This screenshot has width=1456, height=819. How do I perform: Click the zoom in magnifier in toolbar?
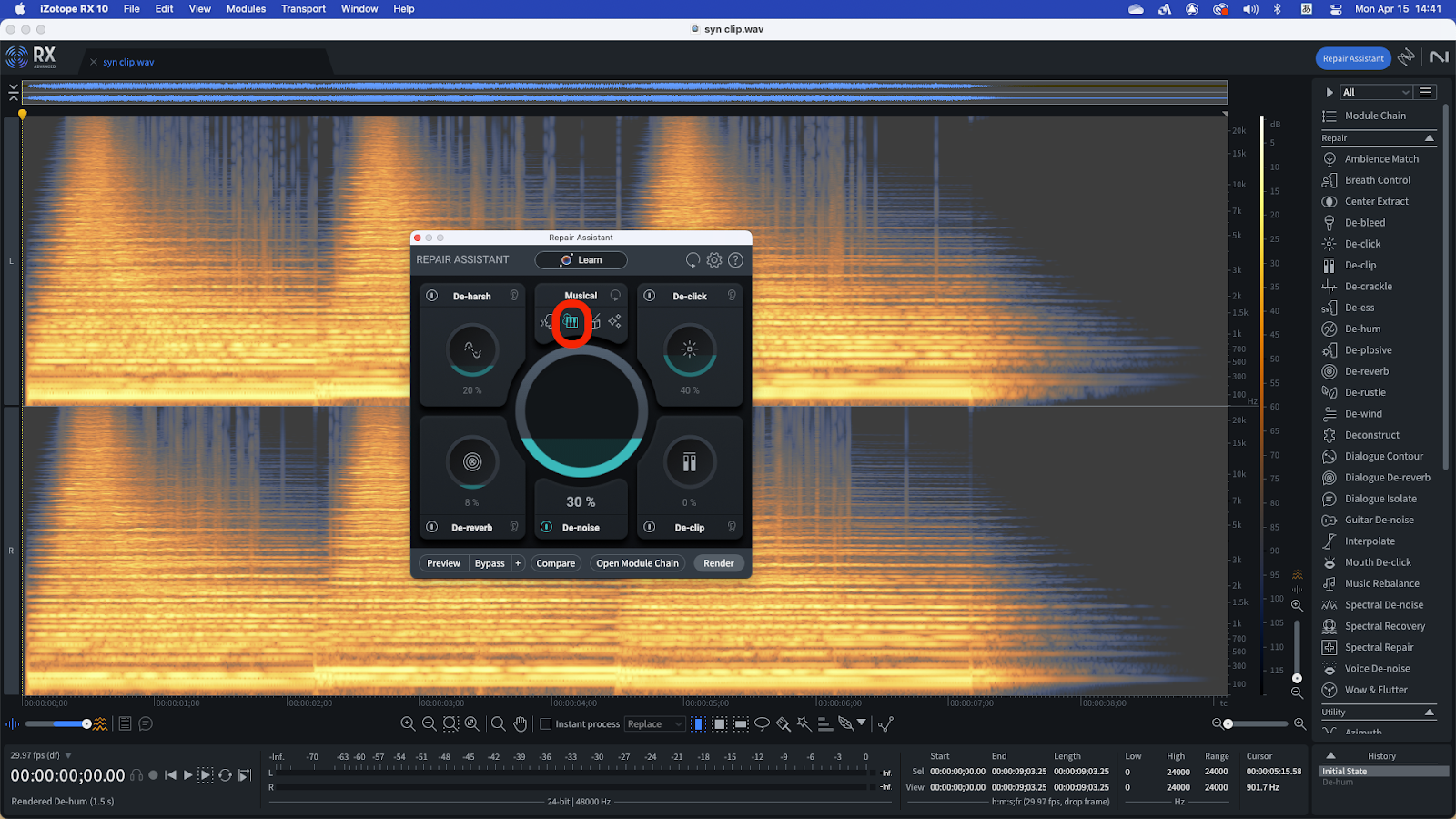[x=408, y=724]
